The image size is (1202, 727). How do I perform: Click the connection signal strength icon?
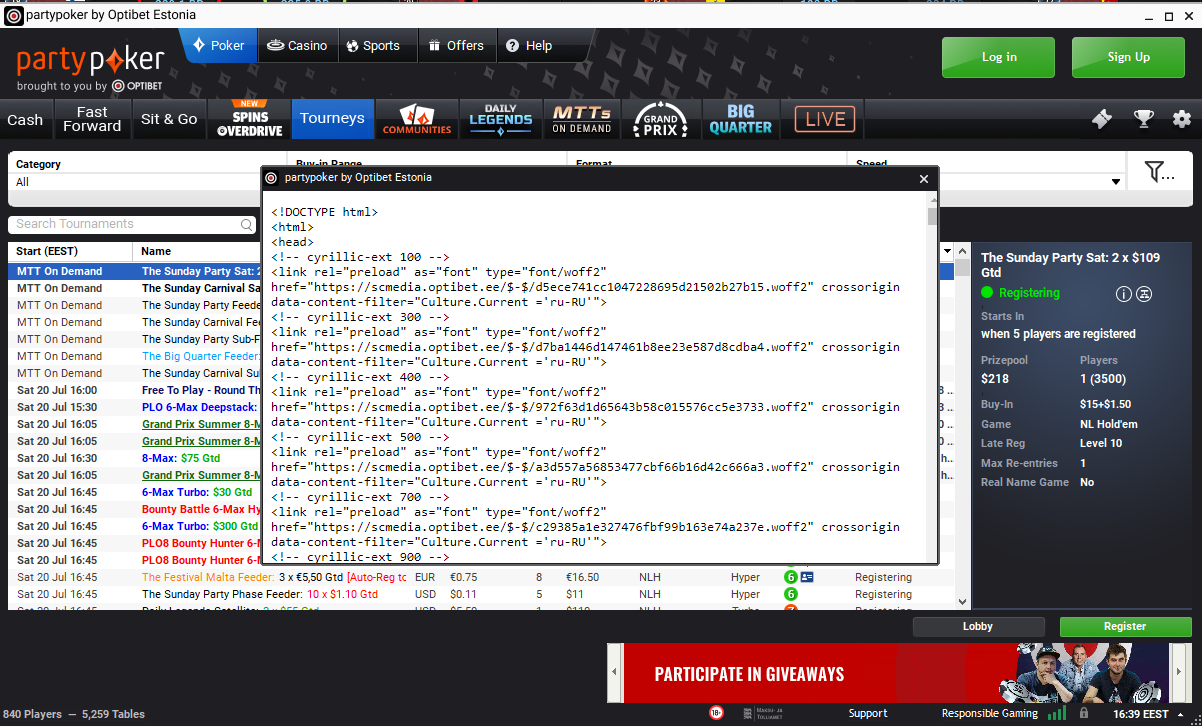coord(1056,713)
